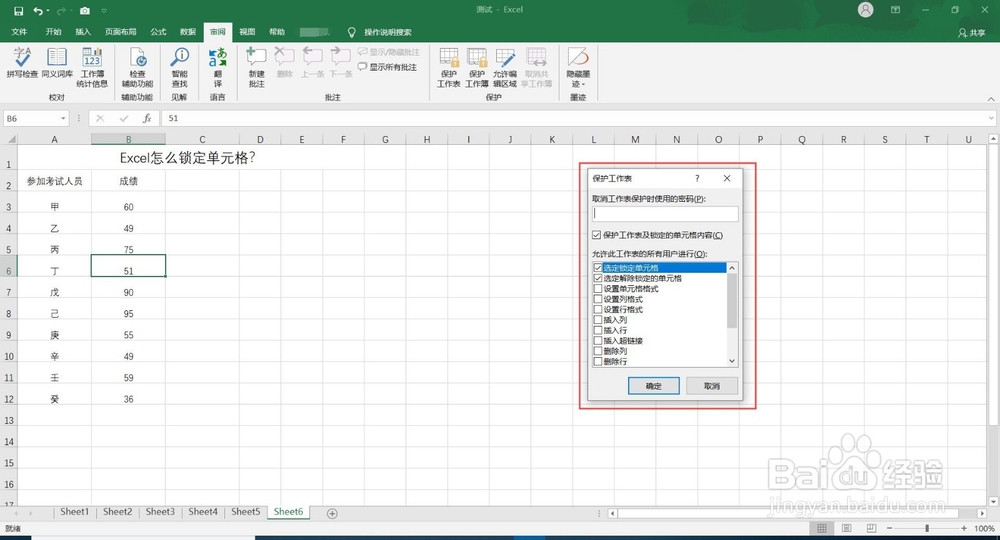Open the Name Box dropdown arrow
Image resolution: width=1000 pixels, height=540 pixels.
point(63,119)
